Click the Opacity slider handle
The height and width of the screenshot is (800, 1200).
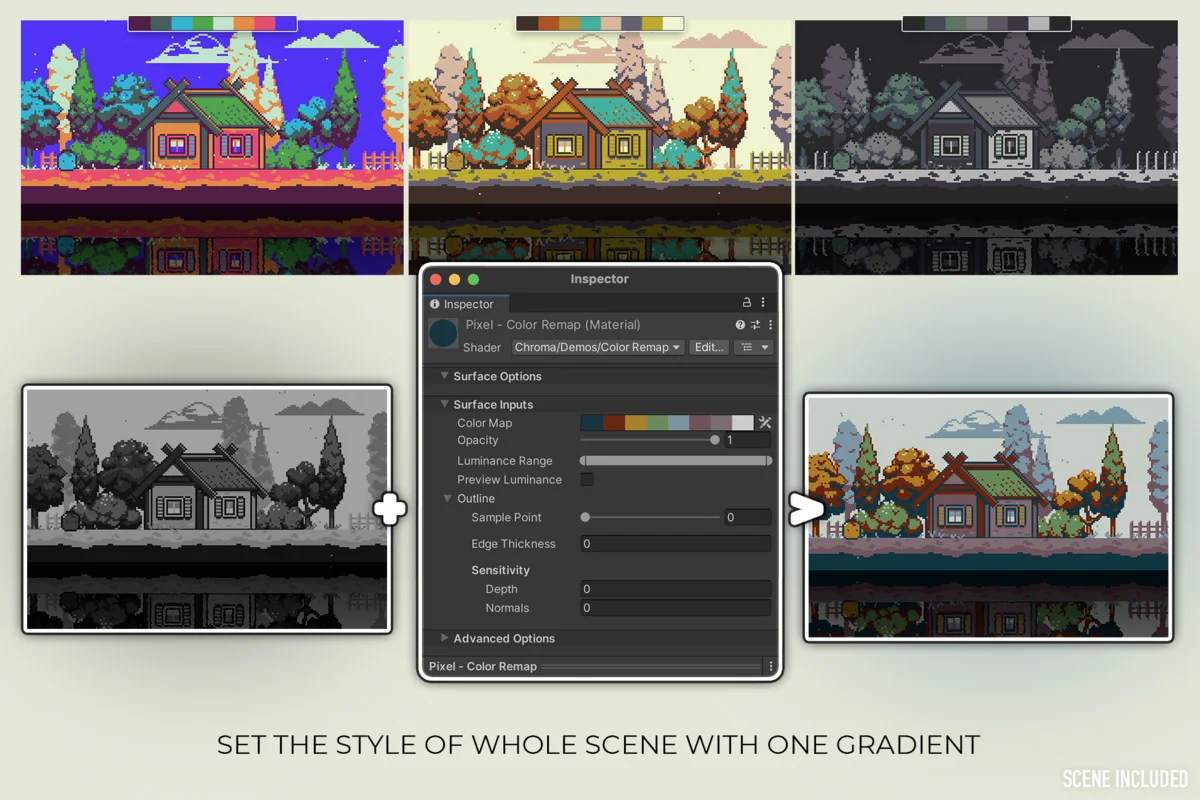coord(714,440)
